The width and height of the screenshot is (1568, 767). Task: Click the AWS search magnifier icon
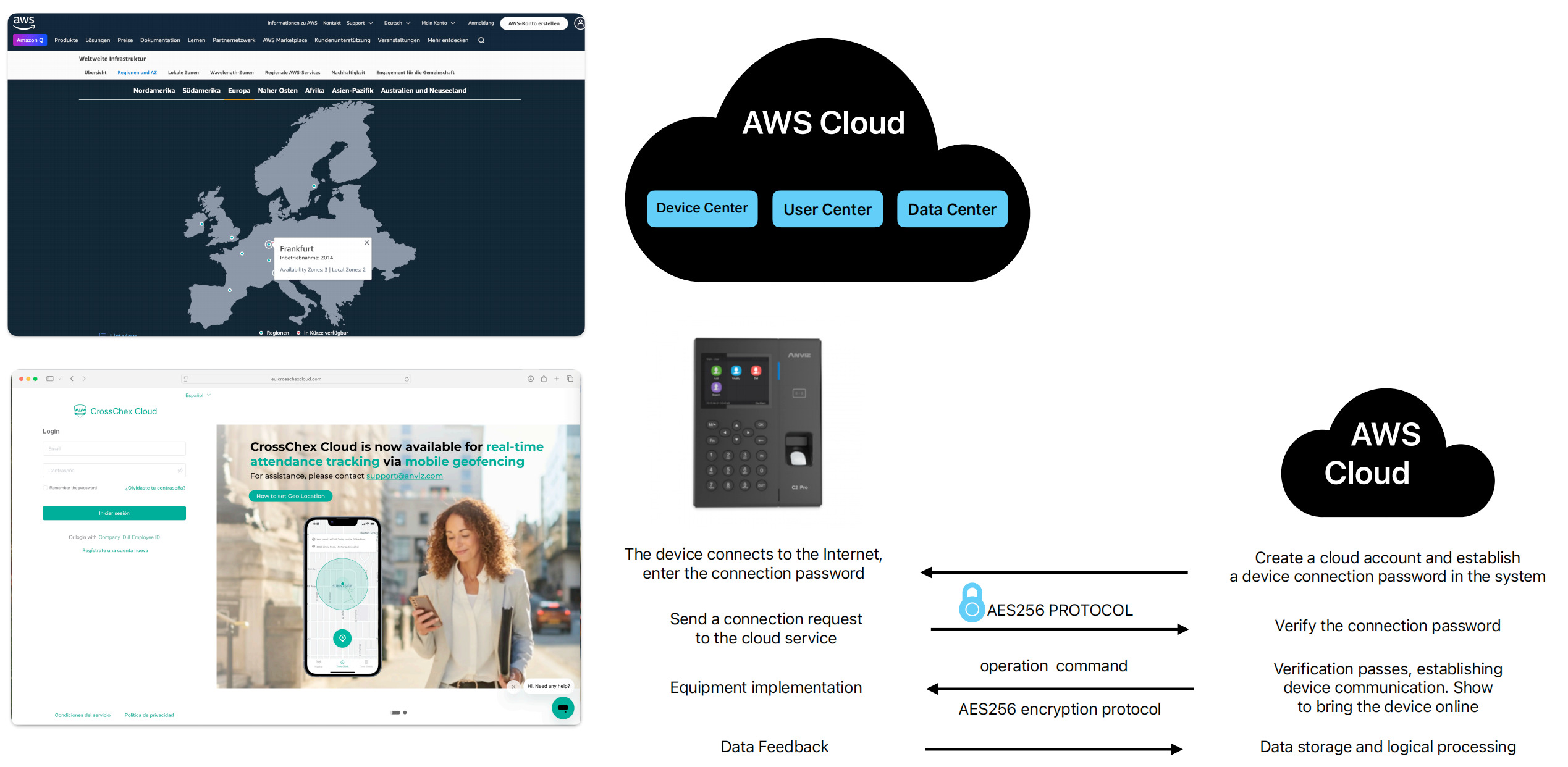click(x=481, y=40)
